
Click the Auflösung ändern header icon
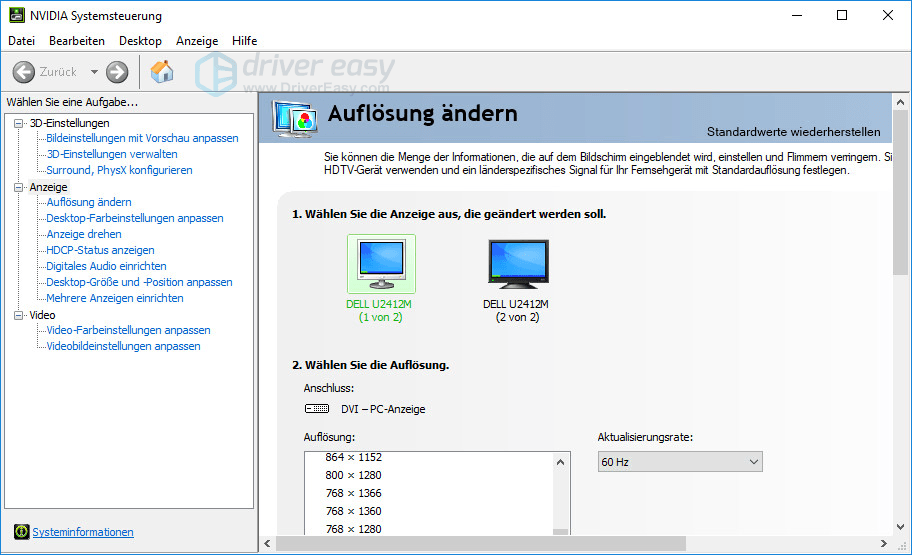(295, 119)
